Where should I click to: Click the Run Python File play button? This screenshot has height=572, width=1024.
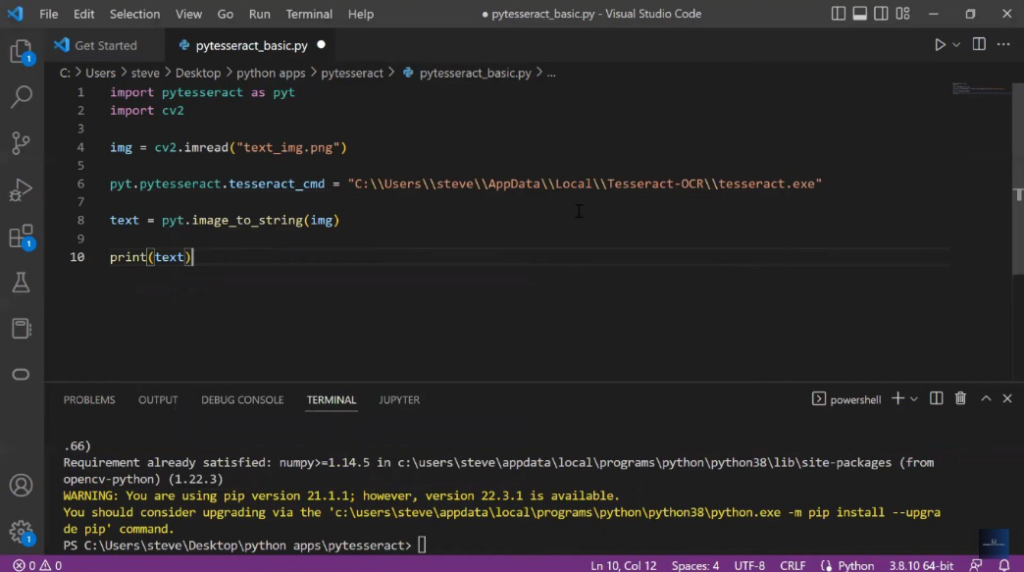(939, 45)
